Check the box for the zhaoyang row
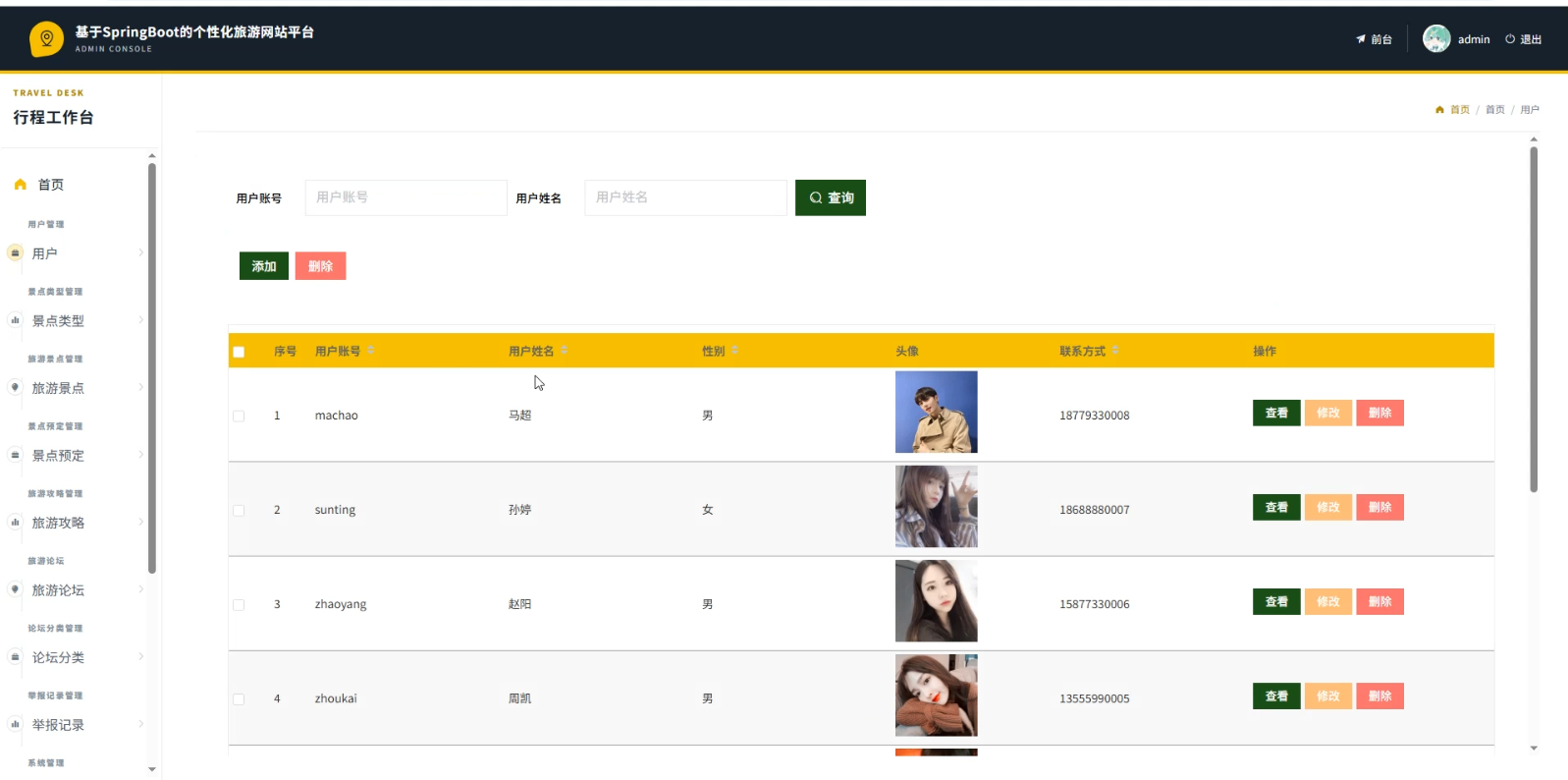1568x780 pixels. [x=239, y=604]
